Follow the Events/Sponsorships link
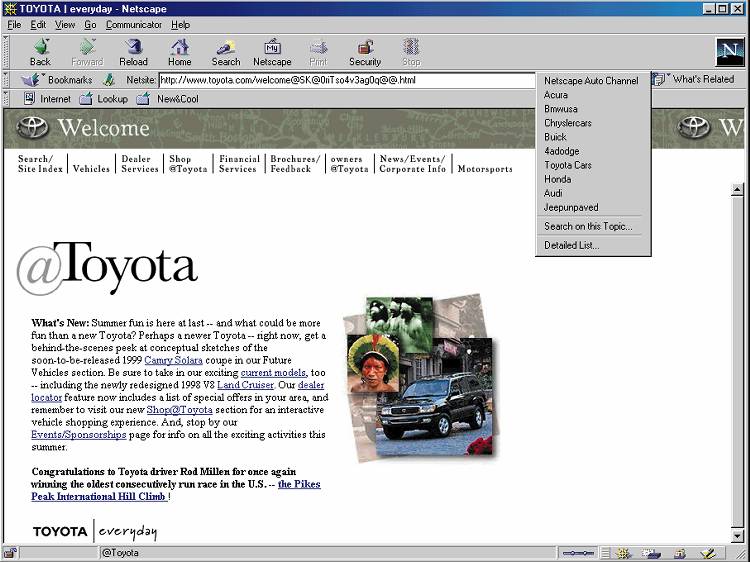 [x=79, y=435]
